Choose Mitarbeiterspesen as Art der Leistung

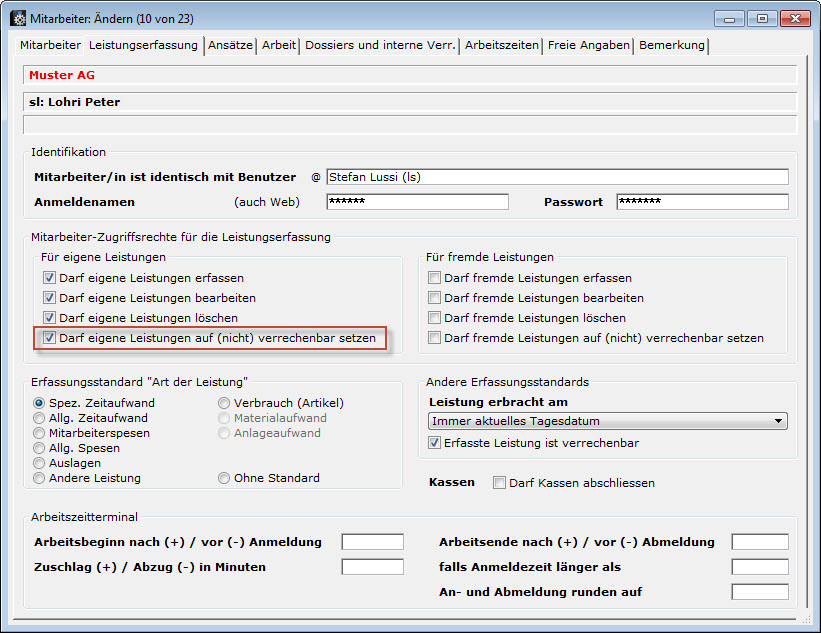[x=40, y=433]
